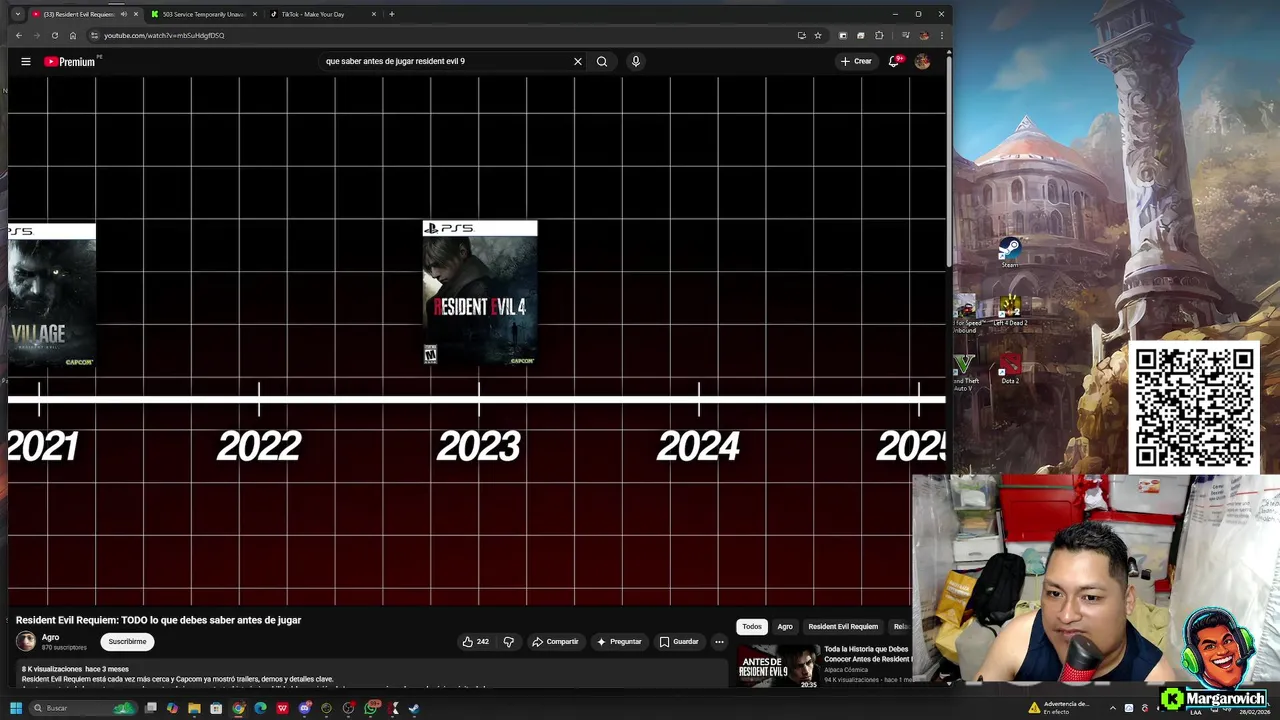The image size is (1280, 720).
Task: Open File Explorer from taskbar
Action: [x=194, y=708]
